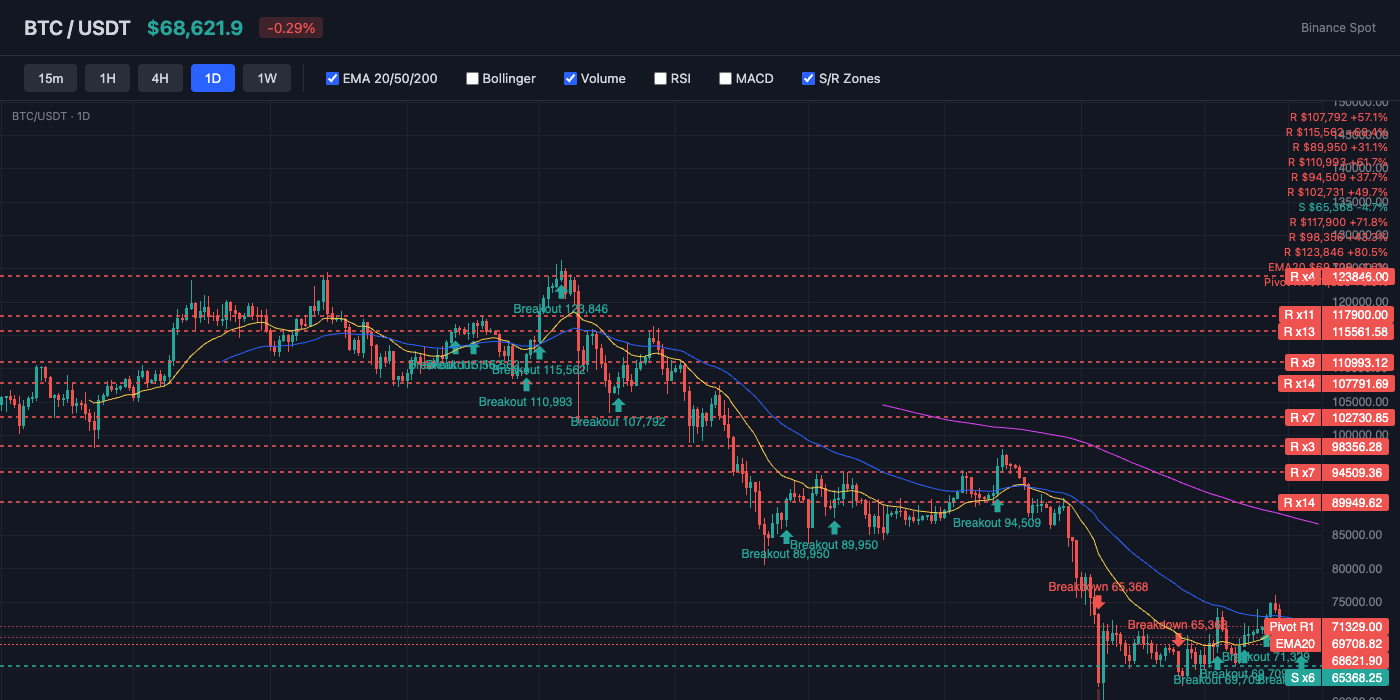Switch to the 1W timeframe

(267, 77)
